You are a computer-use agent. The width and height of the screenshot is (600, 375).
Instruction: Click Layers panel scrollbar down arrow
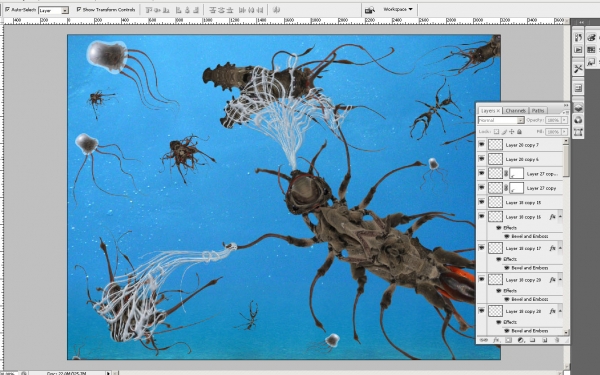[566, 333]
